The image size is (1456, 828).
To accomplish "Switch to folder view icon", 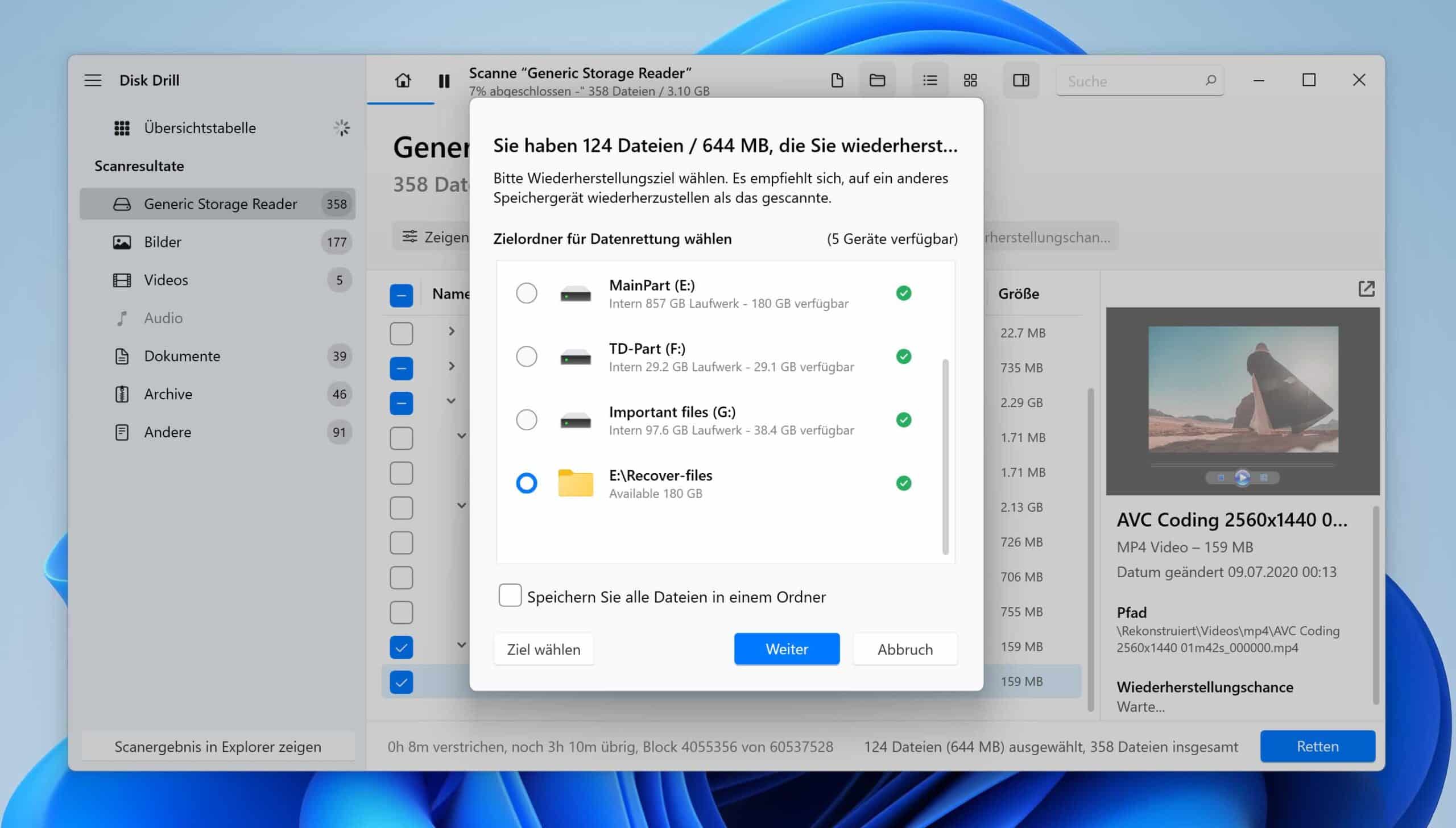I will (x=877, y=80).
